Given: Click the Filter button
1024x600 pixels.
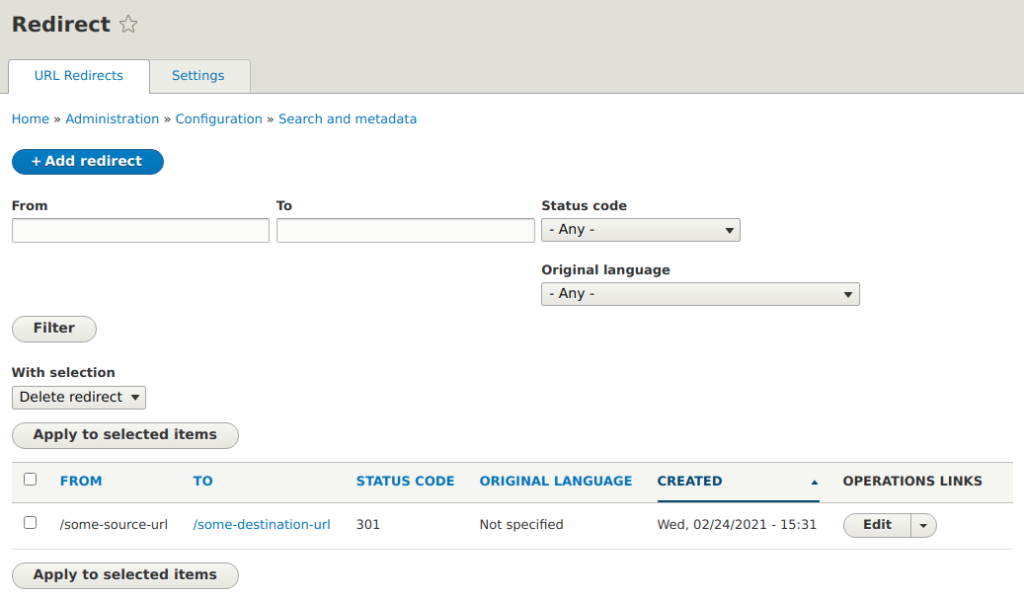Looking at the screenshot, I should [x=54, y=328].
